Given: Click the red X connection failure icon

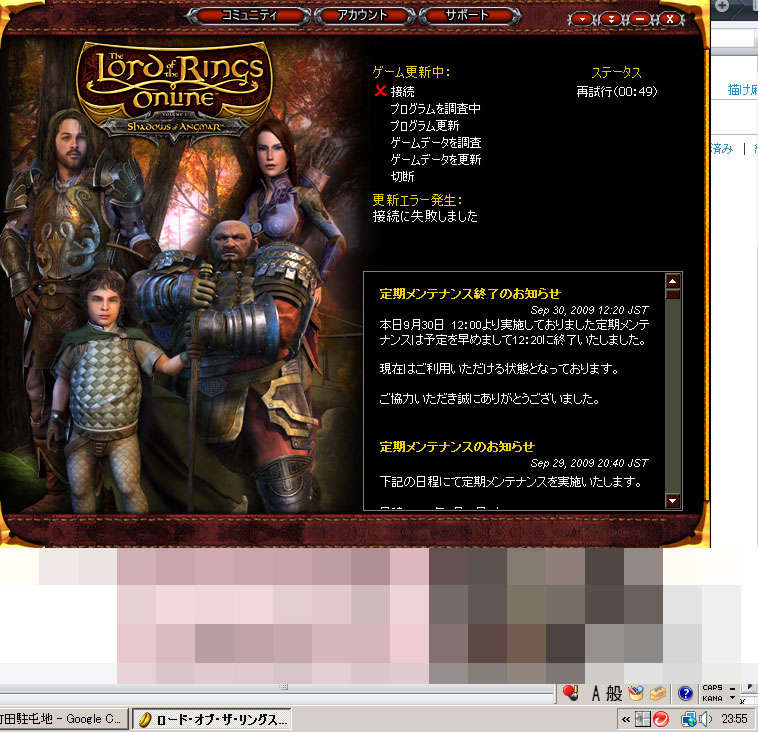Looking at the screenshot, I should (380, 90).
